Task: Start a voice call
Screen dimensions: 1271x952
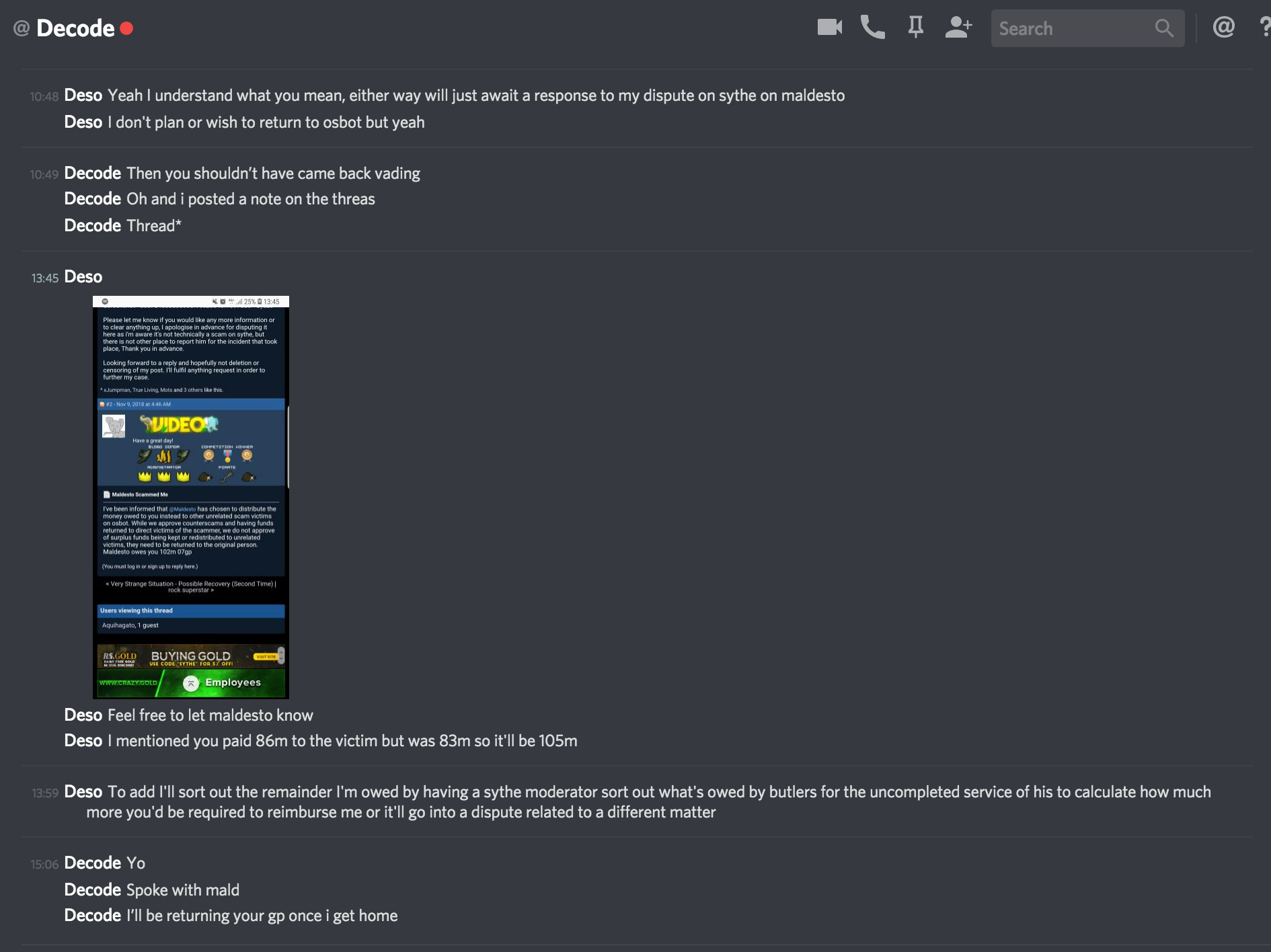Action: [x=872, y=28]
